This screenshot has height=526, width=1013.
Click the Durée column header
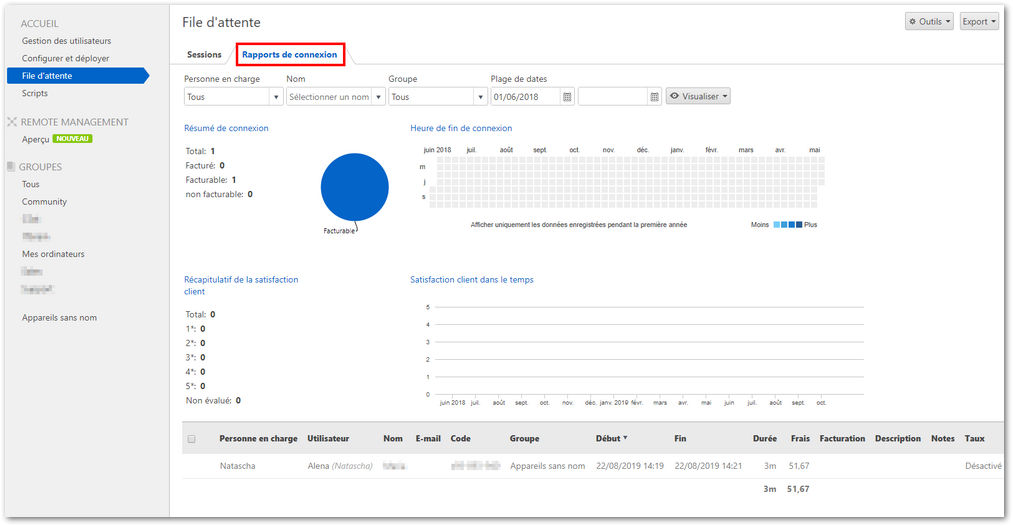(765, 438)
